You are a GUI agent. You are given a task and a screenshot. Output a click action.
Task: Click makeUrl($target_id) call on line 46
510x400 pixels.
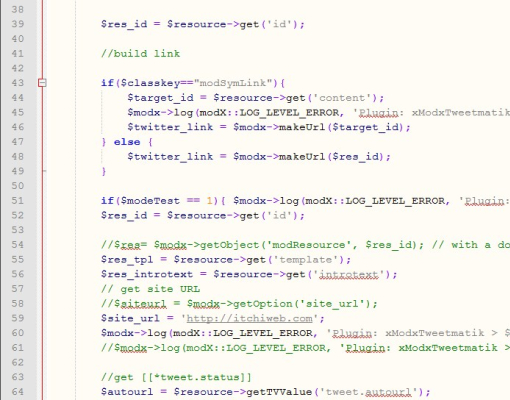(x=341, y=127)
